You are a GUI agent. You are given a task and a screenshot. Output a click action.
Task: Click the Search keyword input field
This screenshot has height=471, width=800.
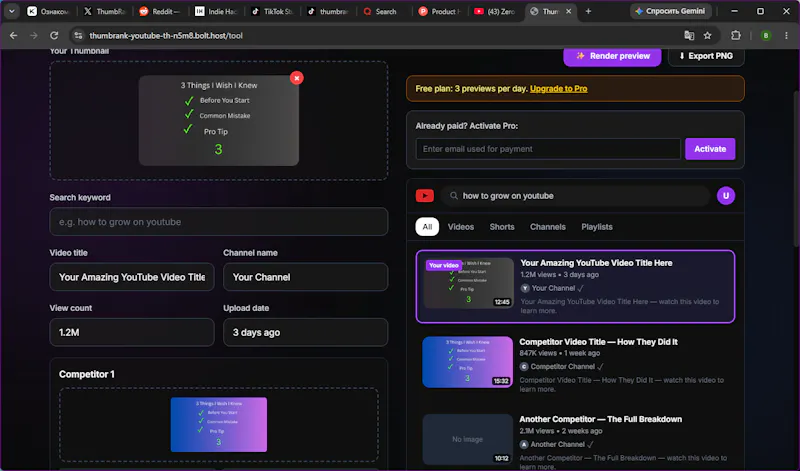click(x=218, y=222)
